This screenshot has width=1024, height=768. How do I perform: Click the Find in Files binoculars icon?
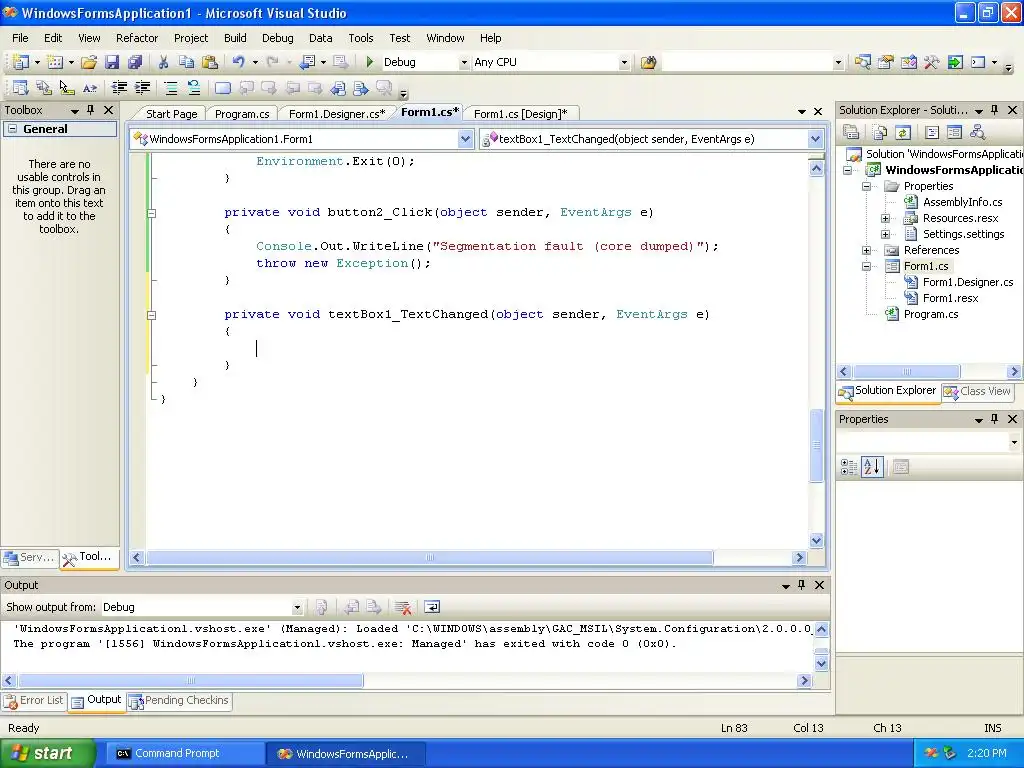(648, 62)
